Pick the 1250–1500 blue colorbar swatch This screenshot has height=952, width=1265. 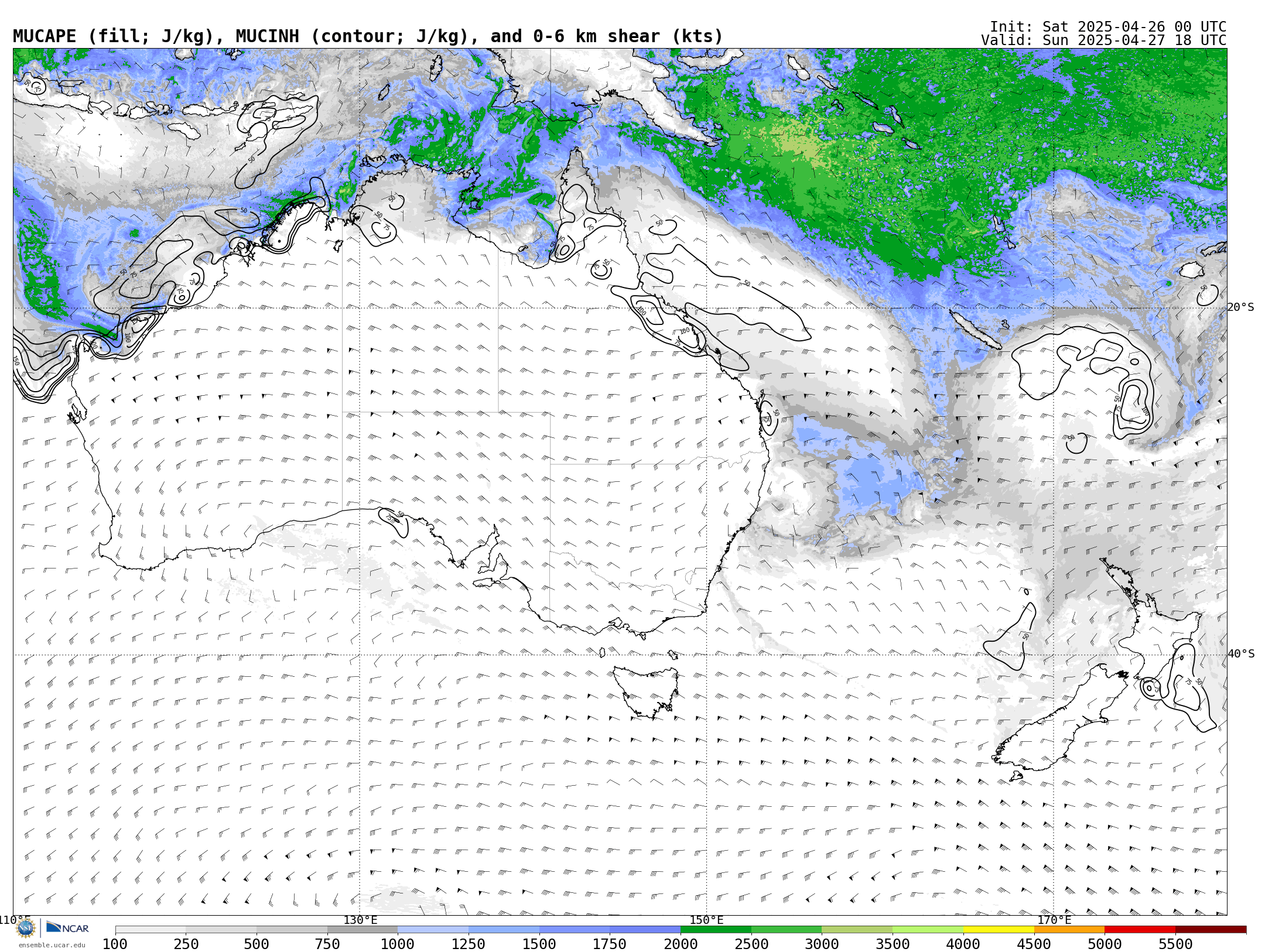point(504,930)
